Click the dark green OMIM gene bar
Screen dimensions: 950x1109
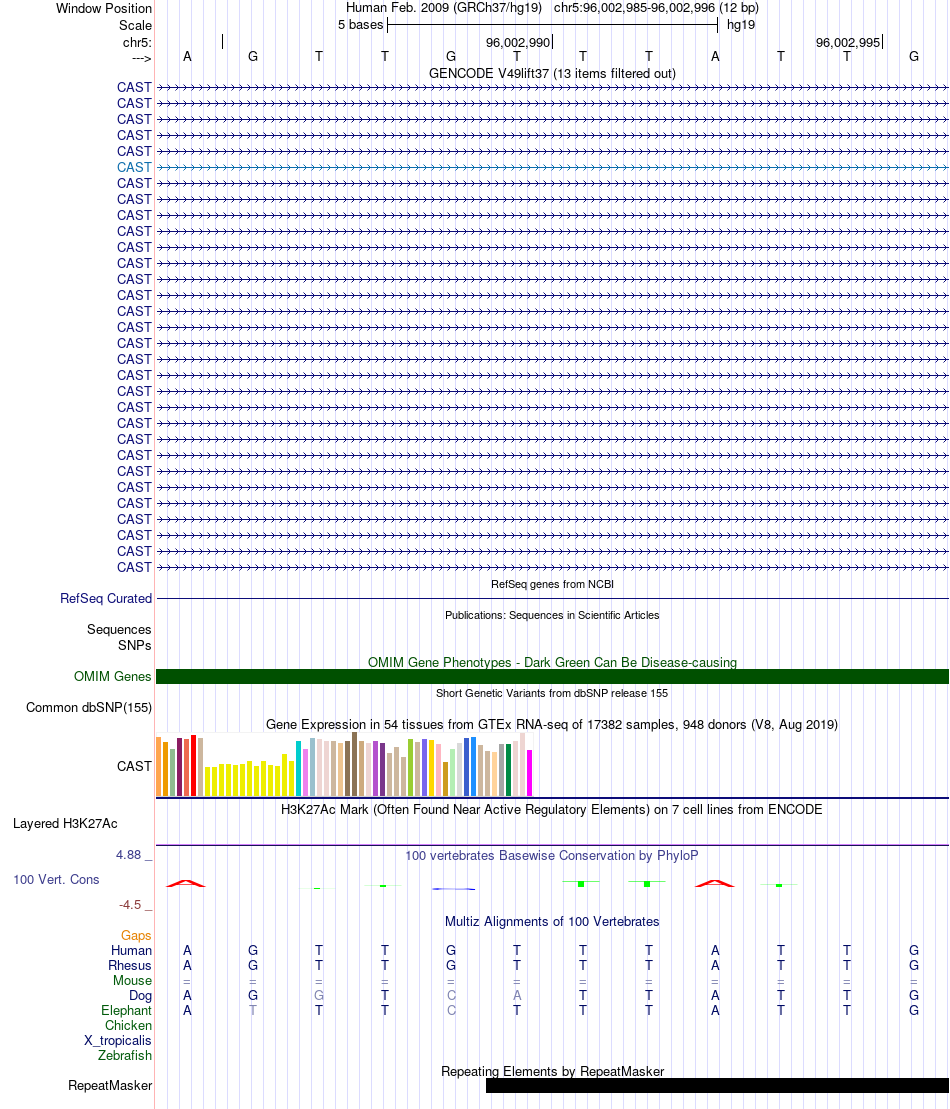pyautogui.click(x=552, y=676)
